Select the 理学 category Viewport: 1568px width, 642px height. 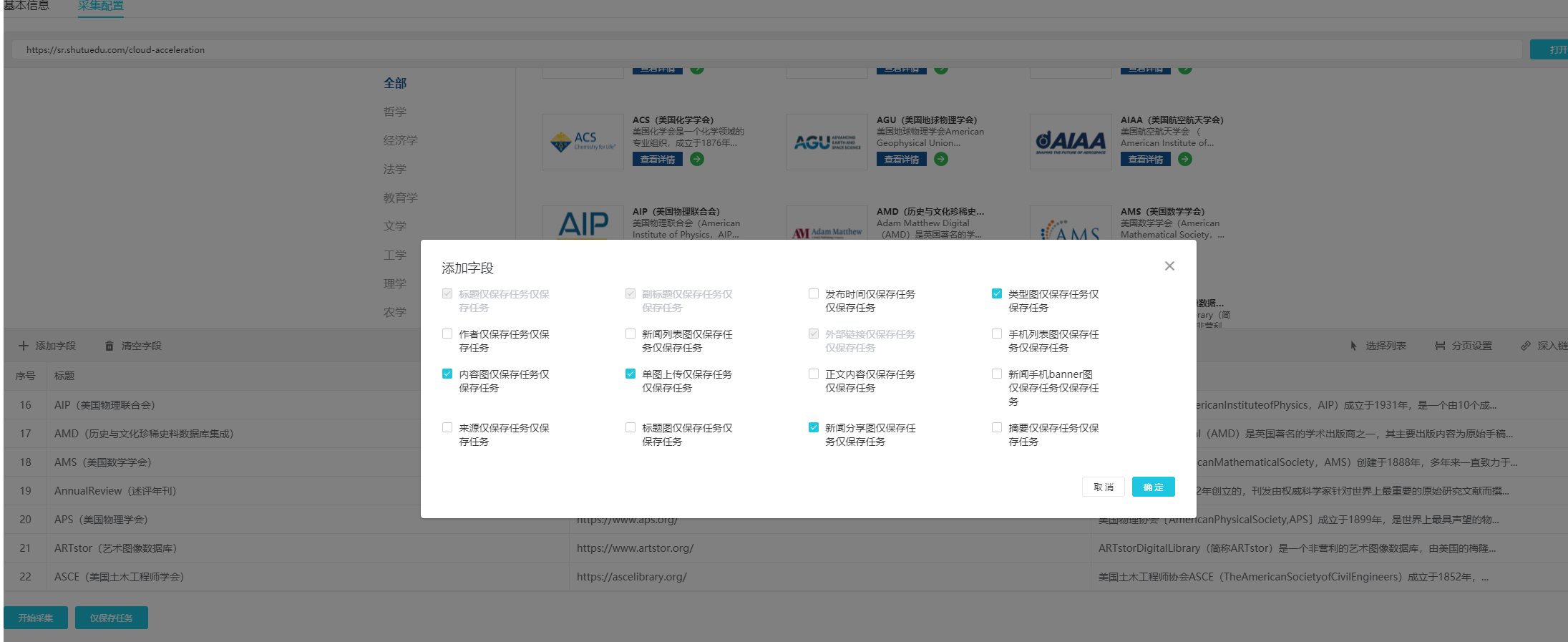click(x=395, y=283)
